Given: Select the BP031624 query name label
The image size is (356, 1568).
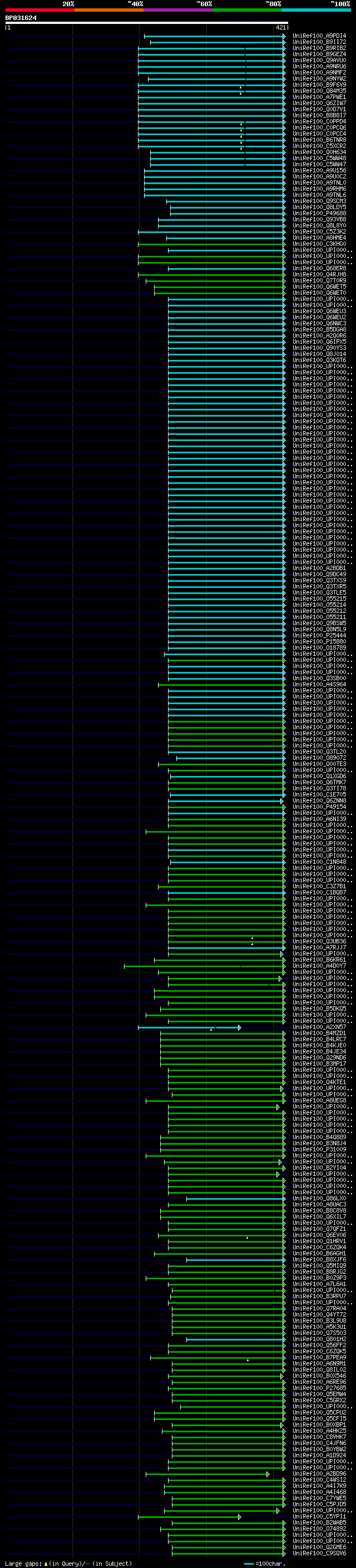Looking at the screenshot, I should [x=21, y=18].
